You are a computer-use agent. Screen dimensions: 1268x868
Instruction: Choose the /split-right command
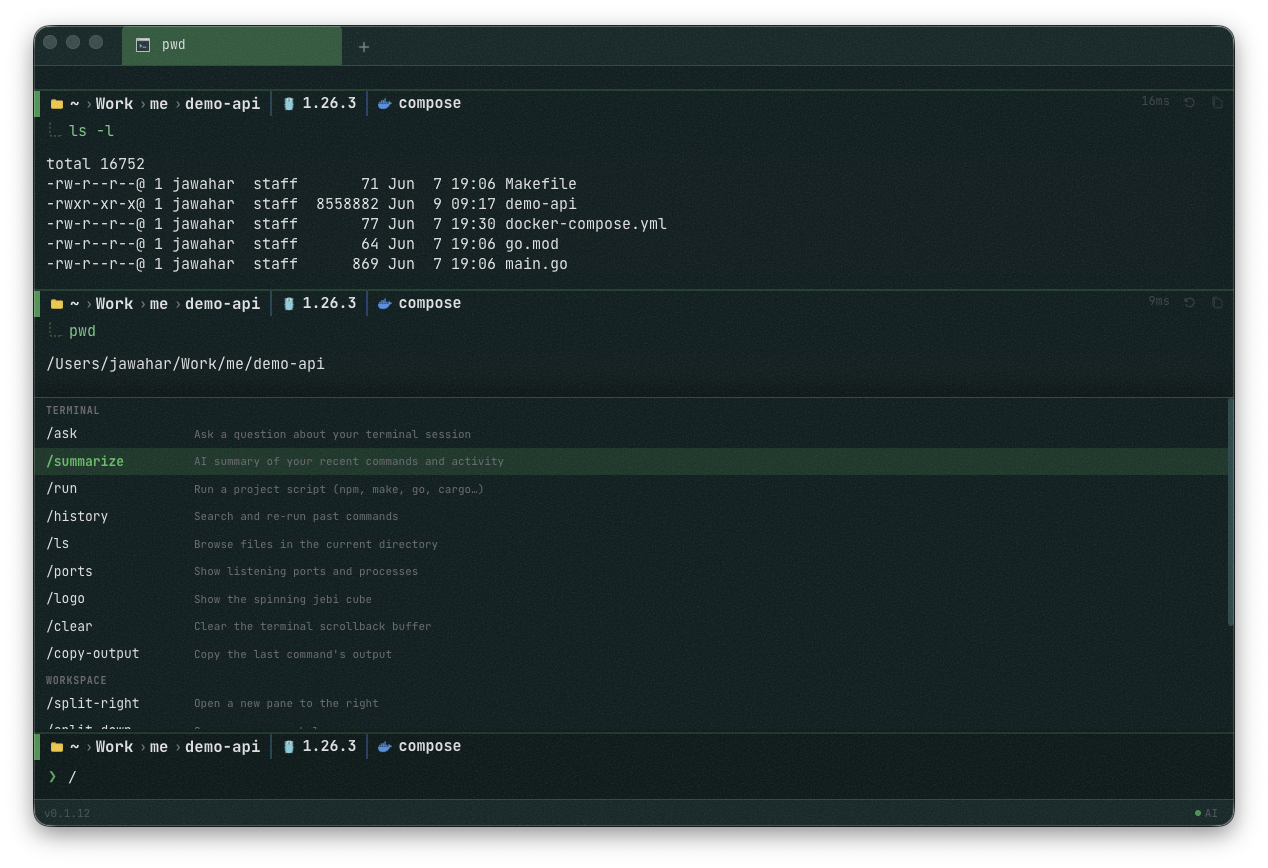[x=631, y=703]
